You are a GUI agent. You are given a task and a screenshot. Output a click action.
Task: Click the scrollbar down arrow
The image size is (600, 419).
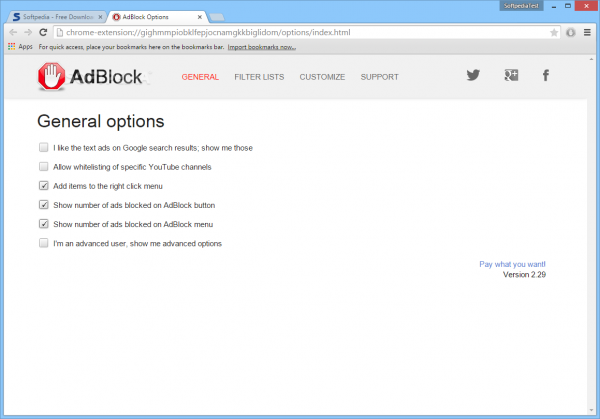tap(591, 410)
